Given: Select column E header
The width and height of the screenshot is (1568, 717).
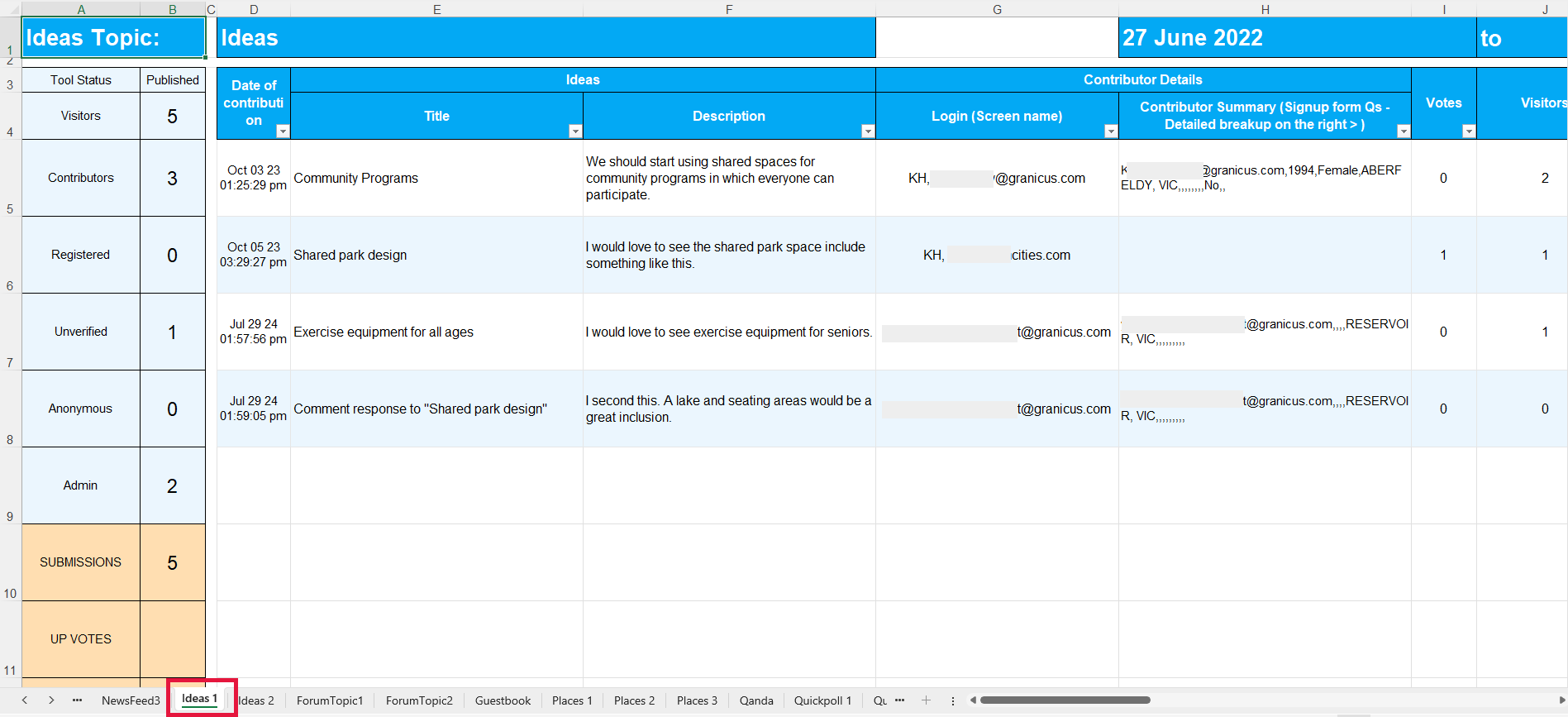Looking at the screenshot, I should (436, 9).
